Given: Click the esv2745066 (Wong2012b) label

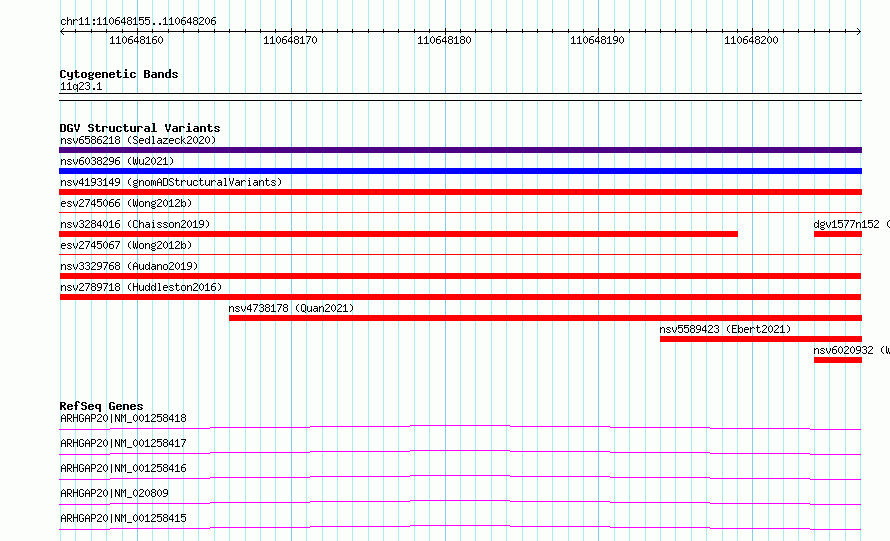Looking at the screenshot, I should tap(126, 203).
